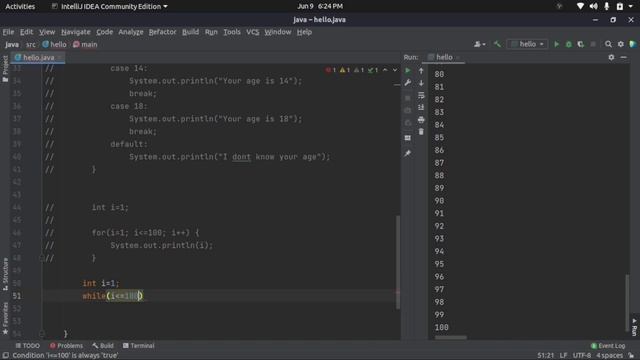Open the Problems tool window
The image size is (640, 360).
point(66,346)
